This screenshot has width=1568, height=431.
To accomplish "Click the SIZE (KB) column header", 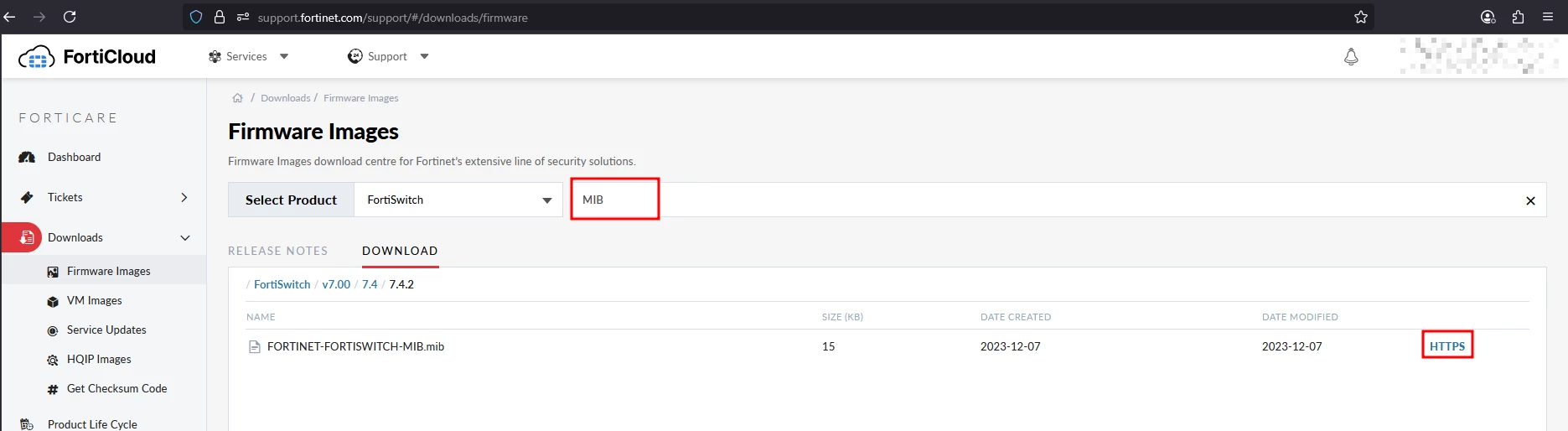I will 842,317.
